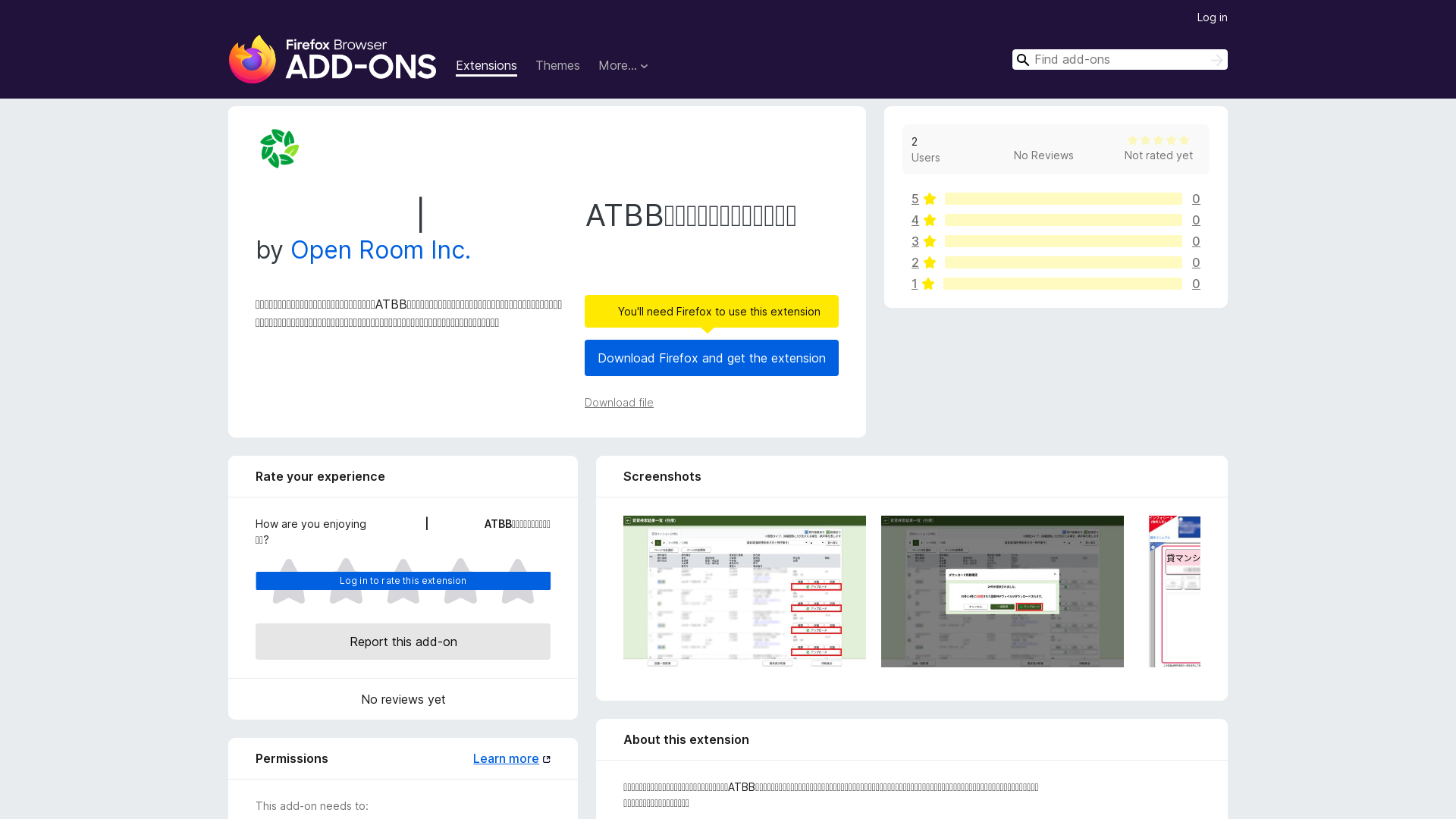Click the external link icon beside Learn more

click(x=547, y=759)
